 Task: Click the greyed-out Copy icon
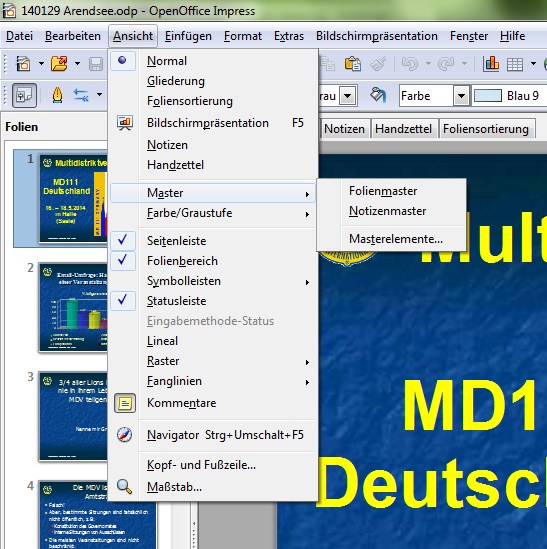[328, 64]
